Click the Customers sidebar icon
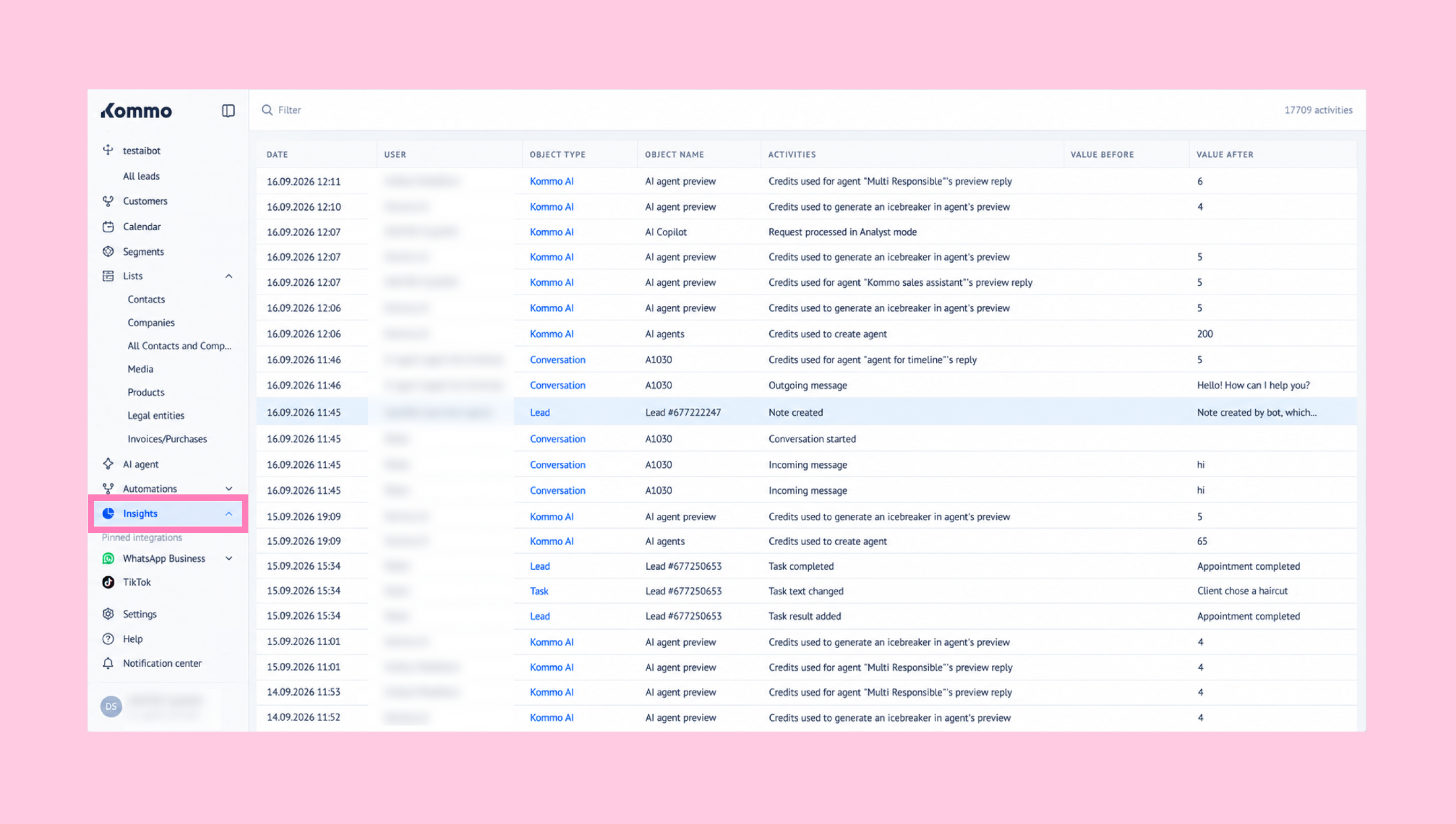Viewport: 1456px width, 824px height. [x=108, y=201]
